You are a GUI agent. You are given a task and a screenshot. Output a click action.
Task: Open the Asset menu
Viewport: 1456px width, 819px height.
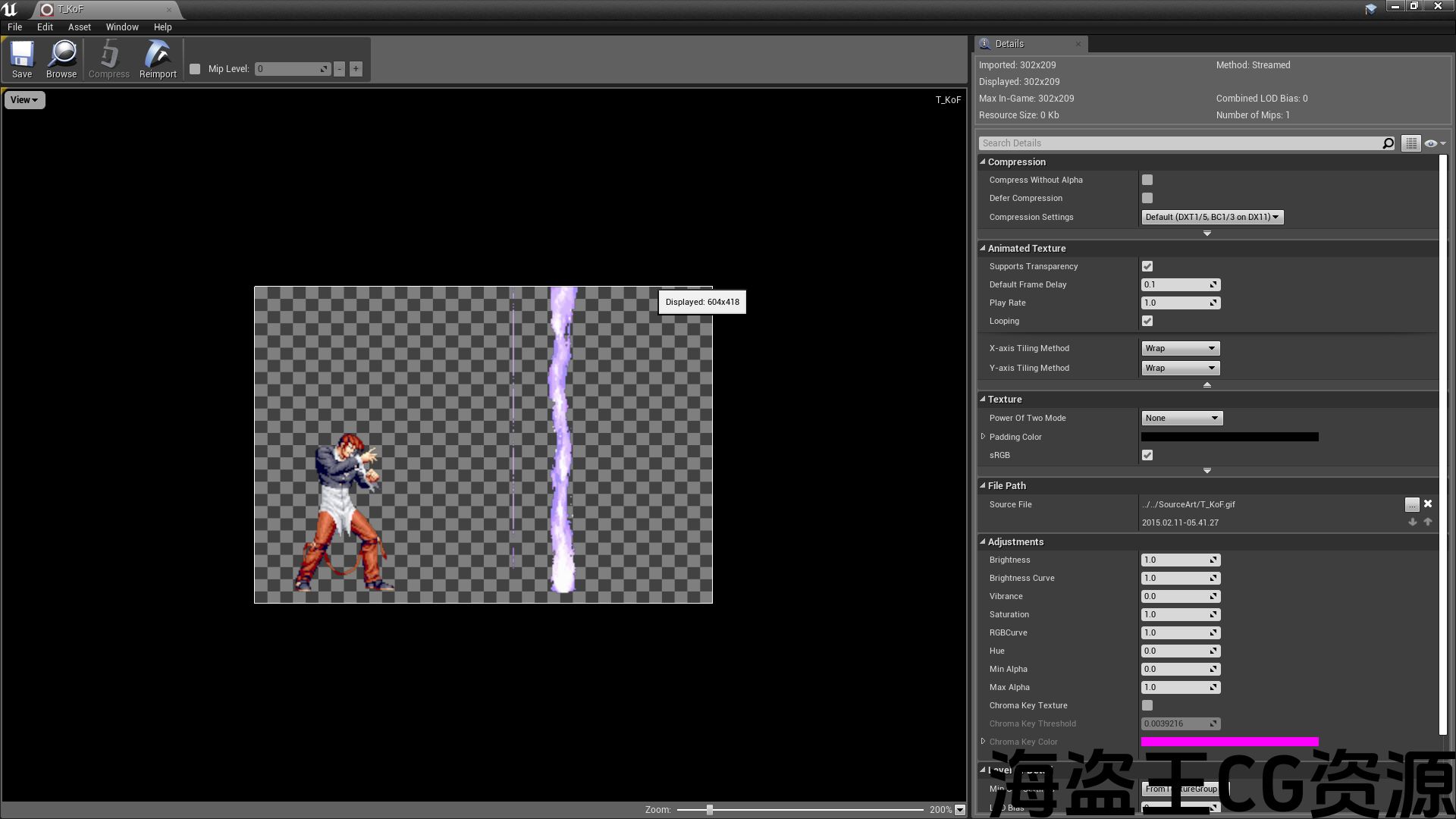coord(79,27)
